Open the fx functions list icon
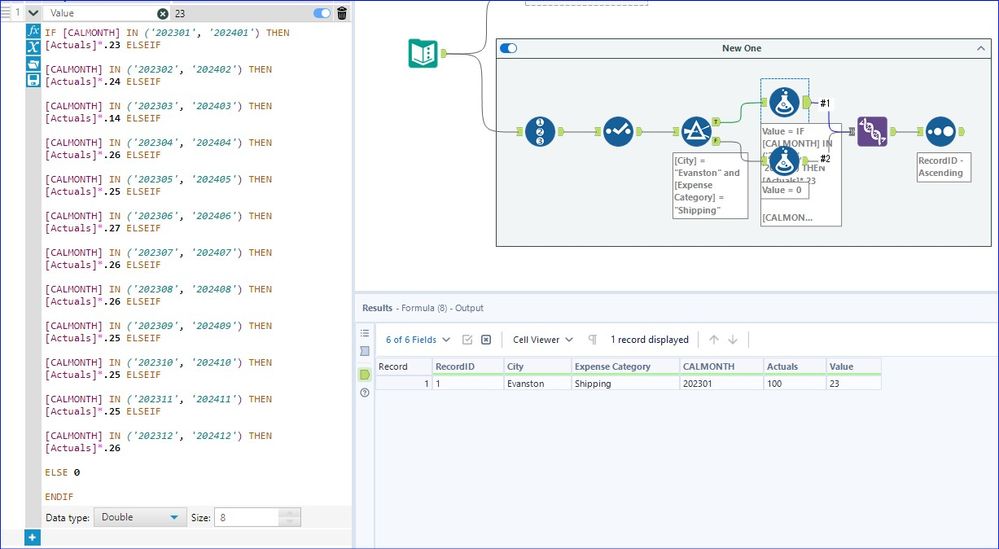This screenshot has width=999, height=549. pos(33,31)
